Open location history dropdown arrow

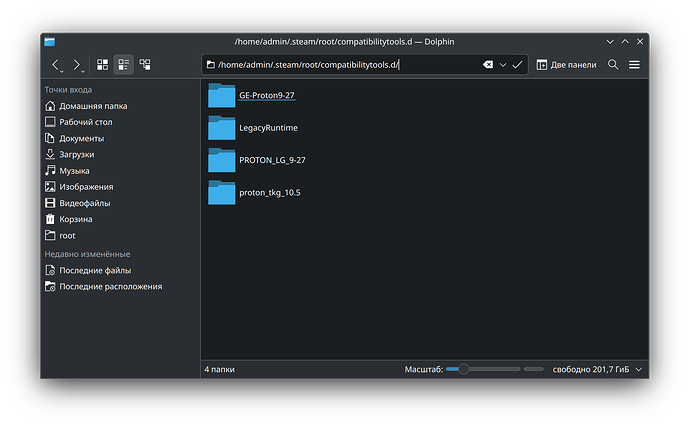pyautogui.click(x=503, y=65)
